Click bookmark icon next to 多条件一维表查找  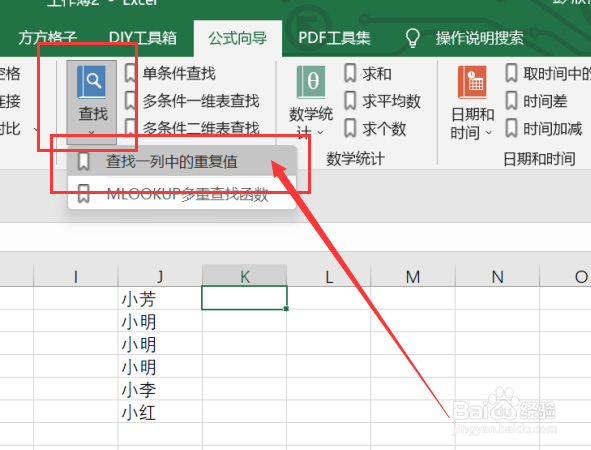point(130,101)
